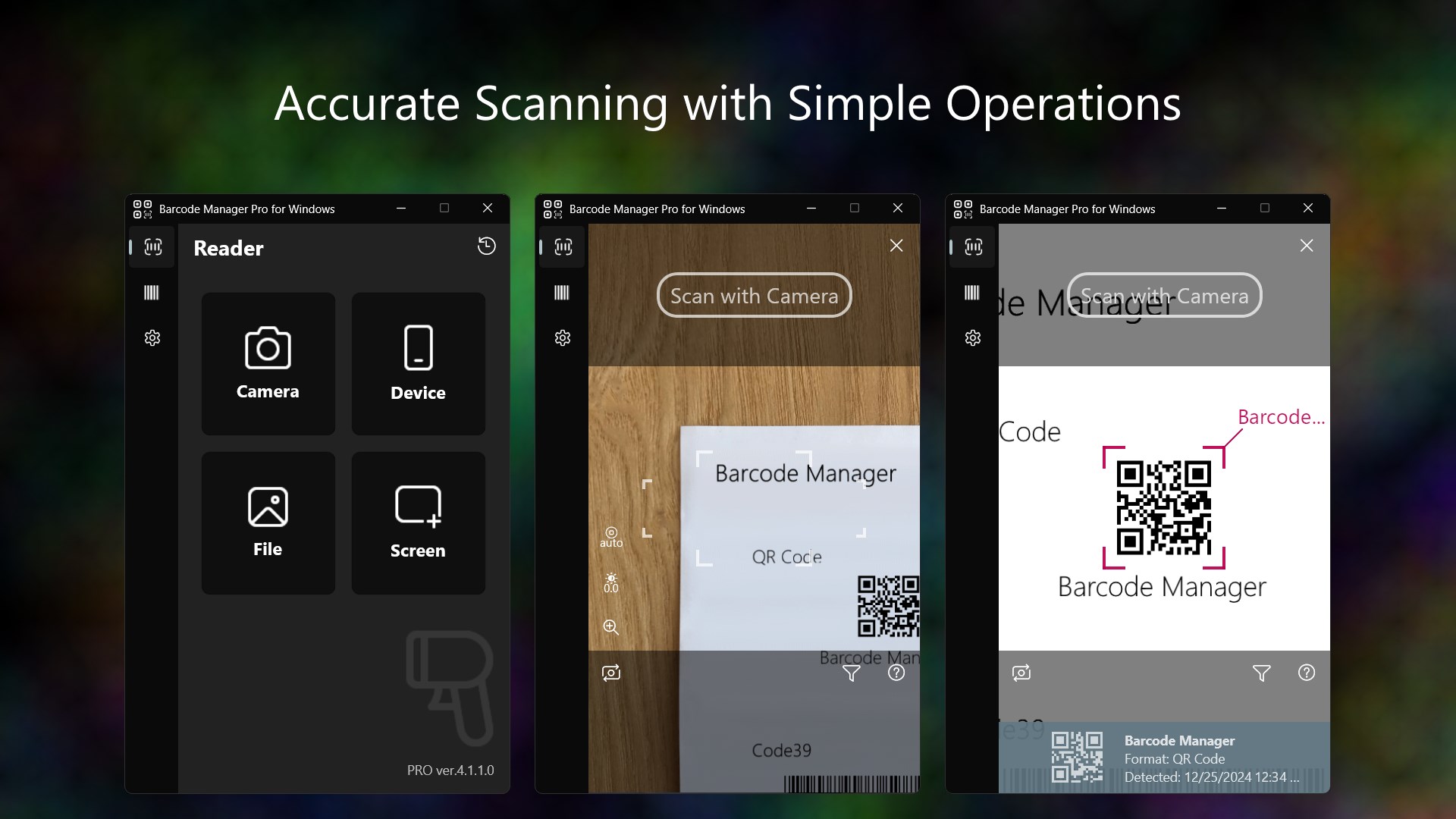Switch camera using the flip-camera icon

click(611, 673)
